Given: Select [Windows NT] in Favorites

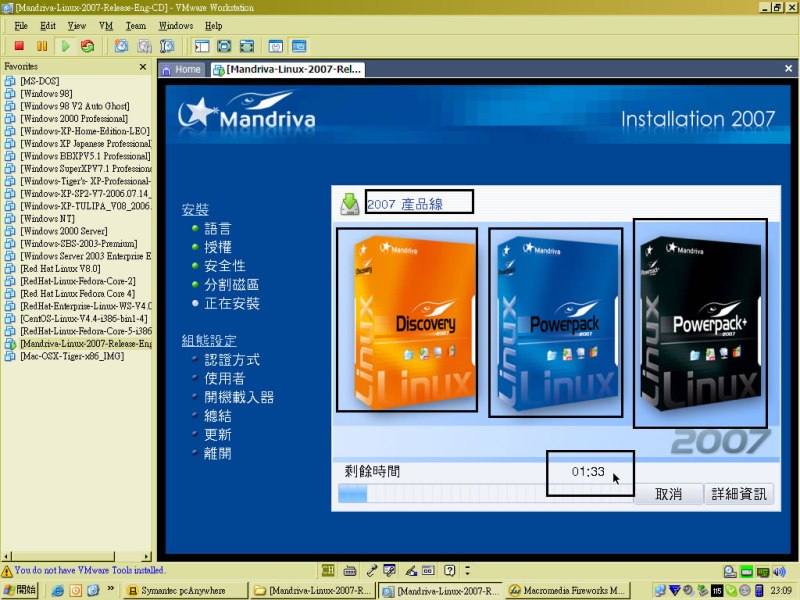Looking at the screenshot, I should 47,218.
